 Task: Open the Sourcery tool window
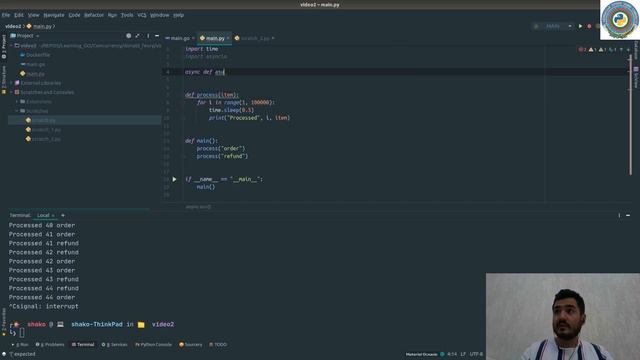[191, 344]
